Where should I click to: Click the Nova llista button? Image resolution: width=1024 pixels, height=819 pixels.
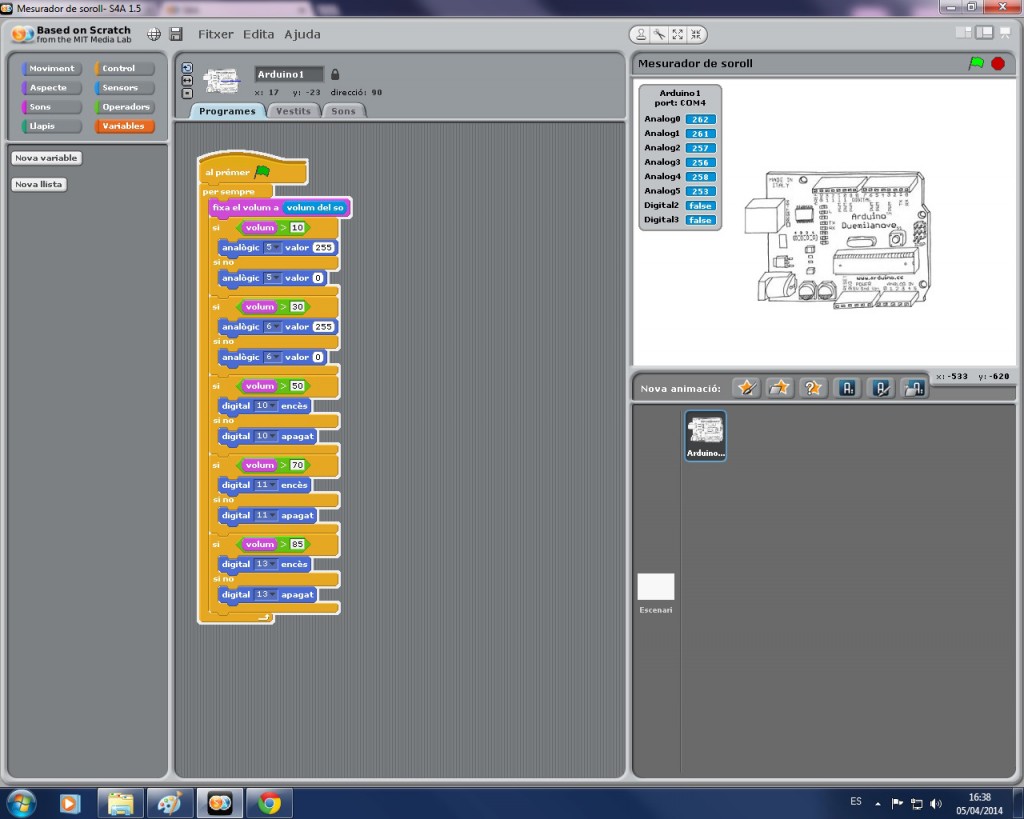click(39, 183)
